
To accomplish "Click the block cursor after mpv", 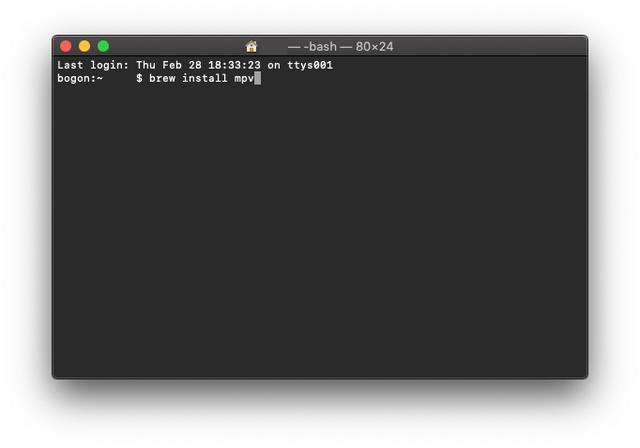I will (258, 78).
